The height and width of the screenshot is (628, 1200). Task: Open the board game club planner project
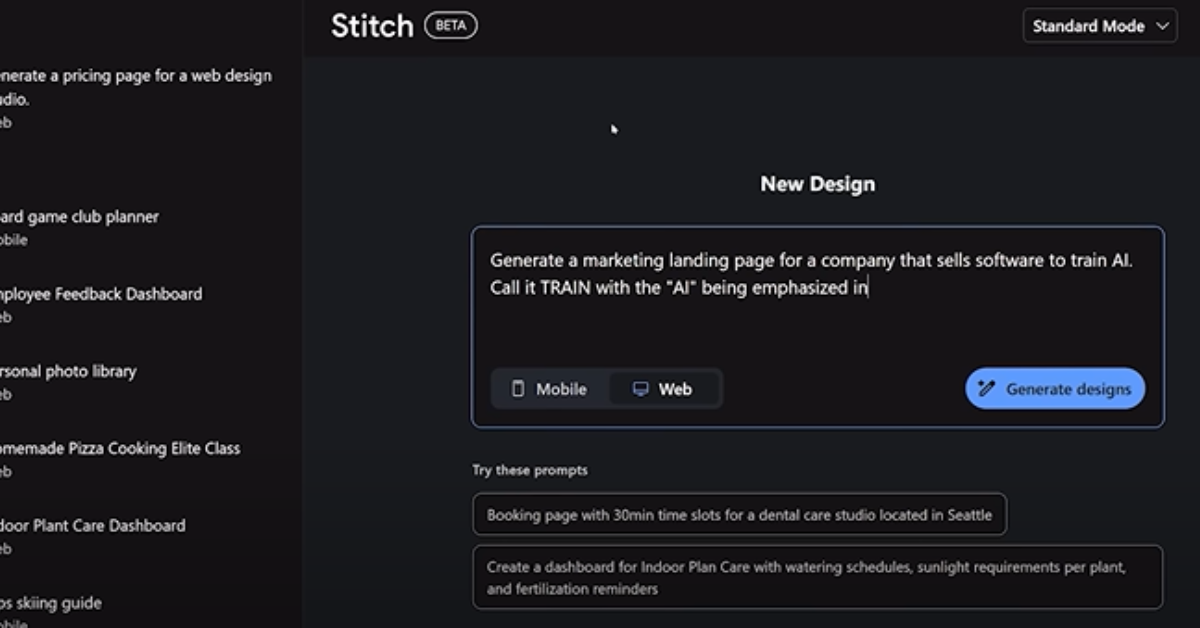pos(80,217)
